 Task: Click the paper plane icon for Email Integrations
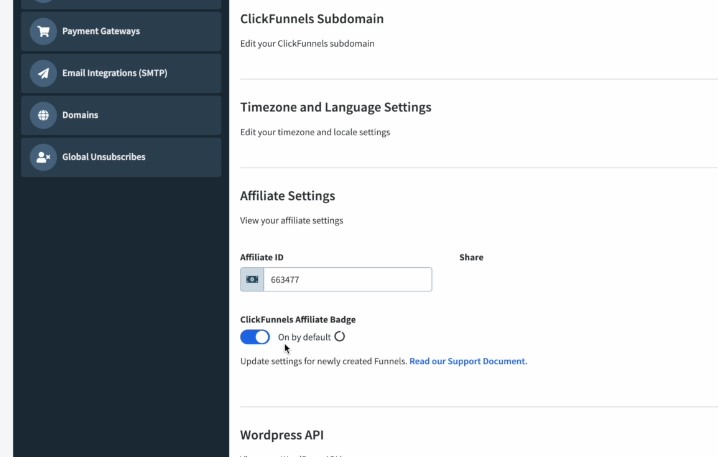point(44,73)
